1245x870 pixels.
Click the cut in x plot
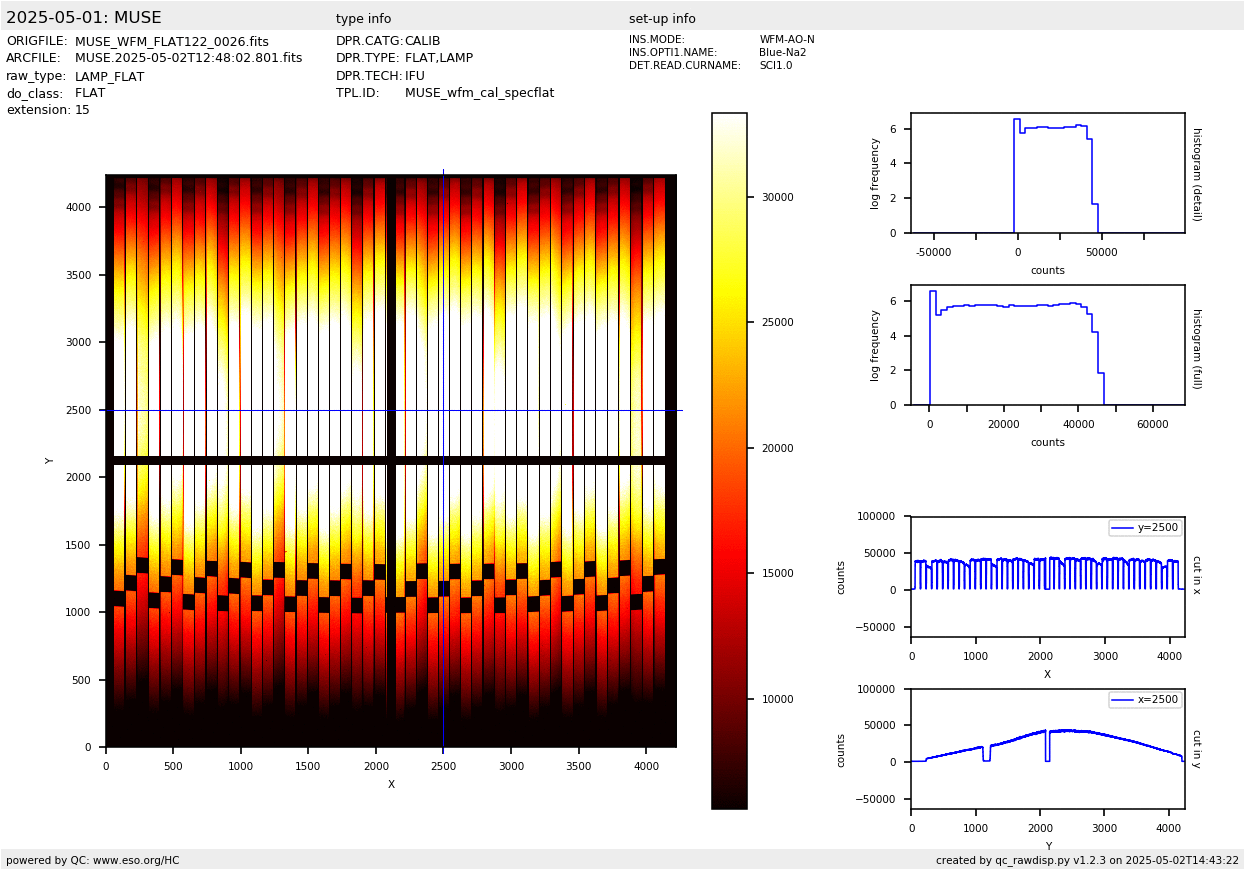pos(1047,577)
